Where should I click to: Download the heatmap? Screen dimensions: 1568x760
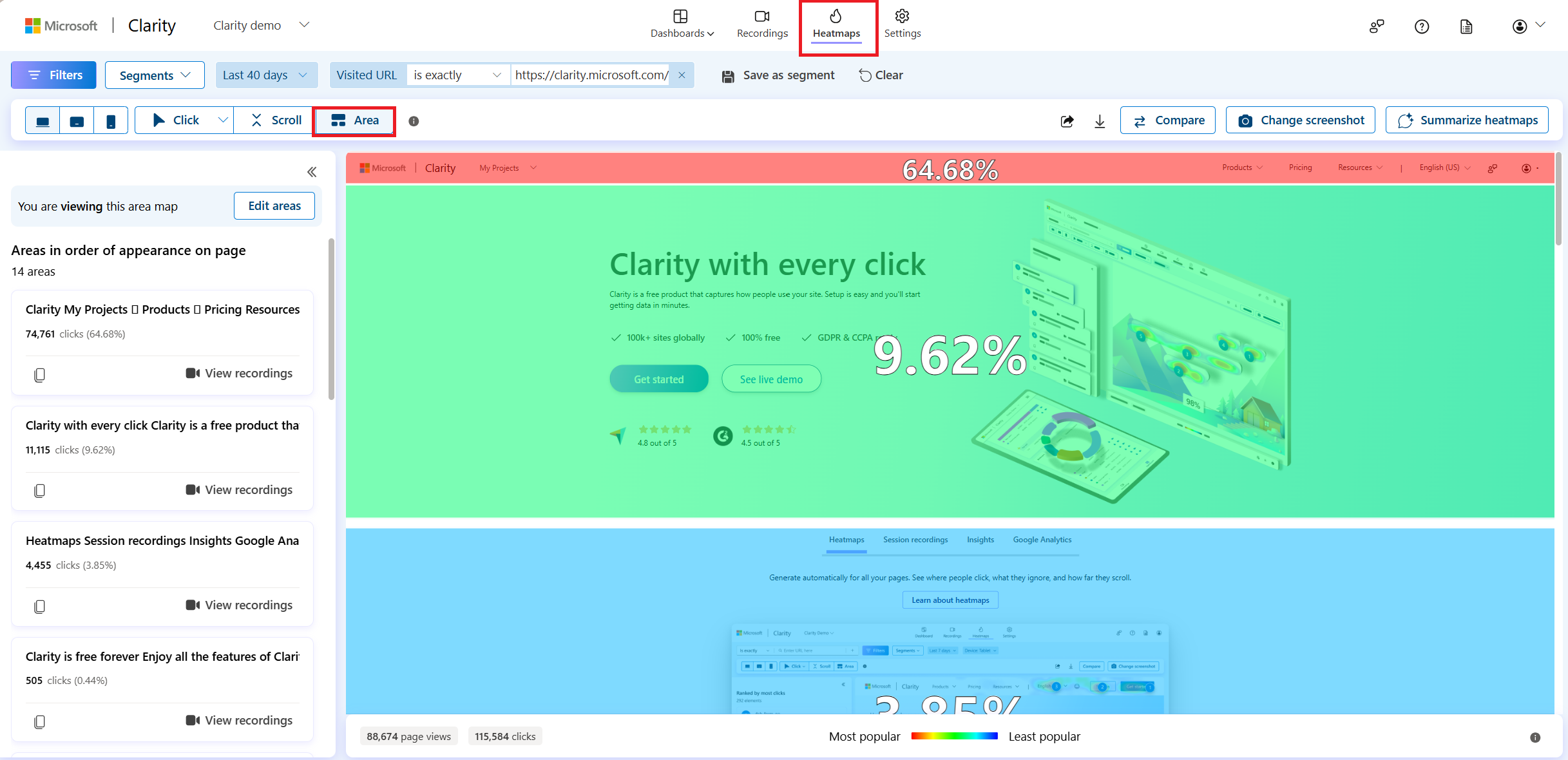(1100, 121)
